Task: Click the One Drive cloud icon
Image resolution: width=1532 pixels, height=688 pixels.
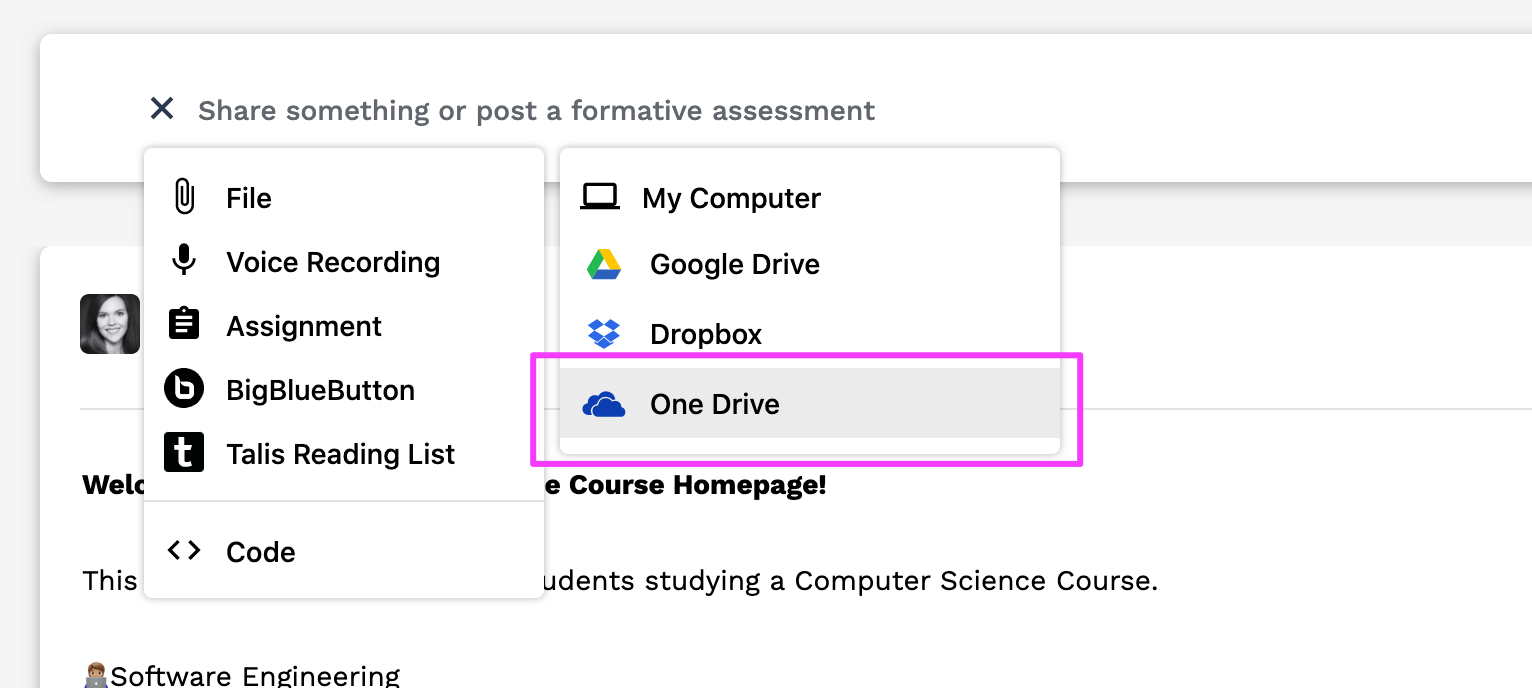Action: (x=604, y=404)
